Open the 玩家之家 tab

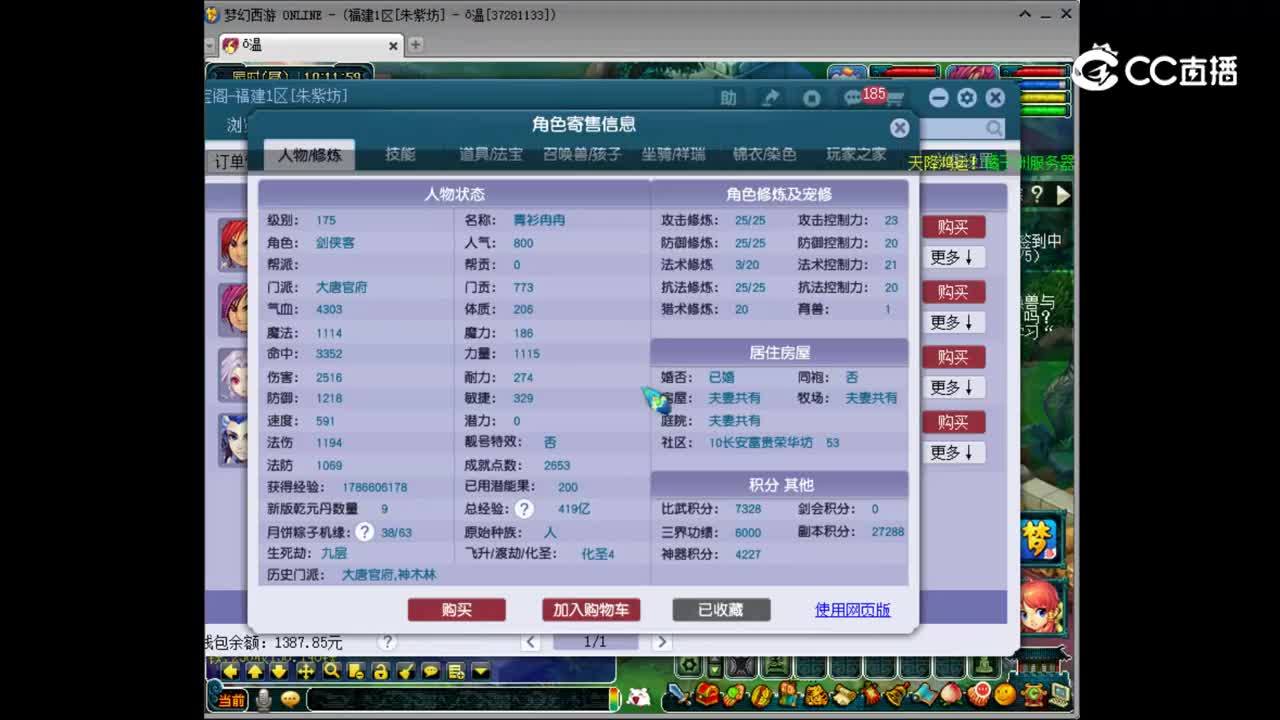click(856, 154)
